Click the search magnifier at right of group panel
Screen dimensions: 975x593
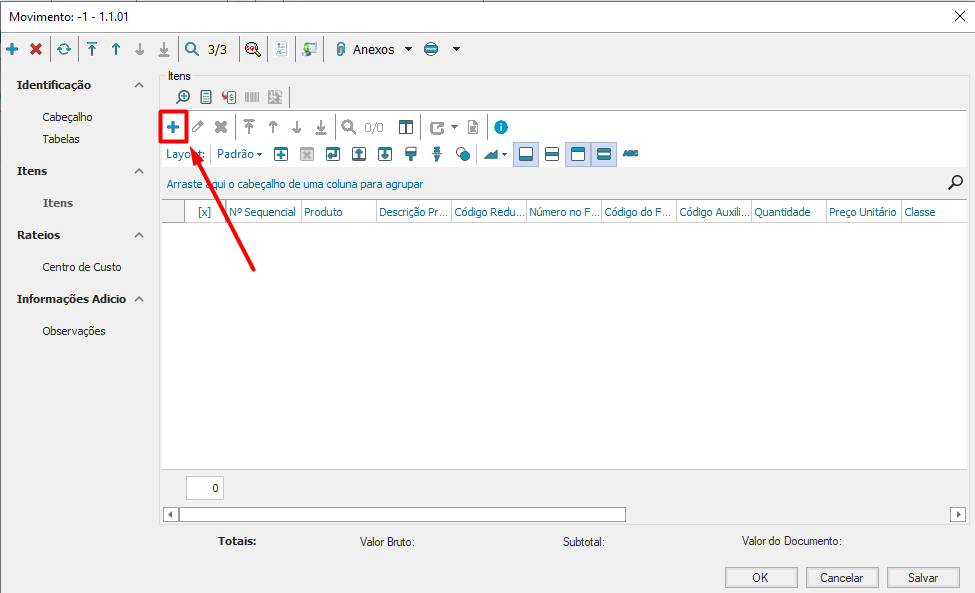pos(955,183)
